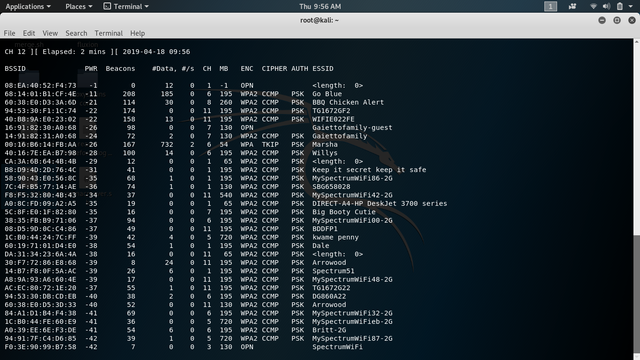The width and height of the screenshot is (640, 360).
Task: Click the terminal vertical scrollbar thumb
Action: tap(636, 294)
